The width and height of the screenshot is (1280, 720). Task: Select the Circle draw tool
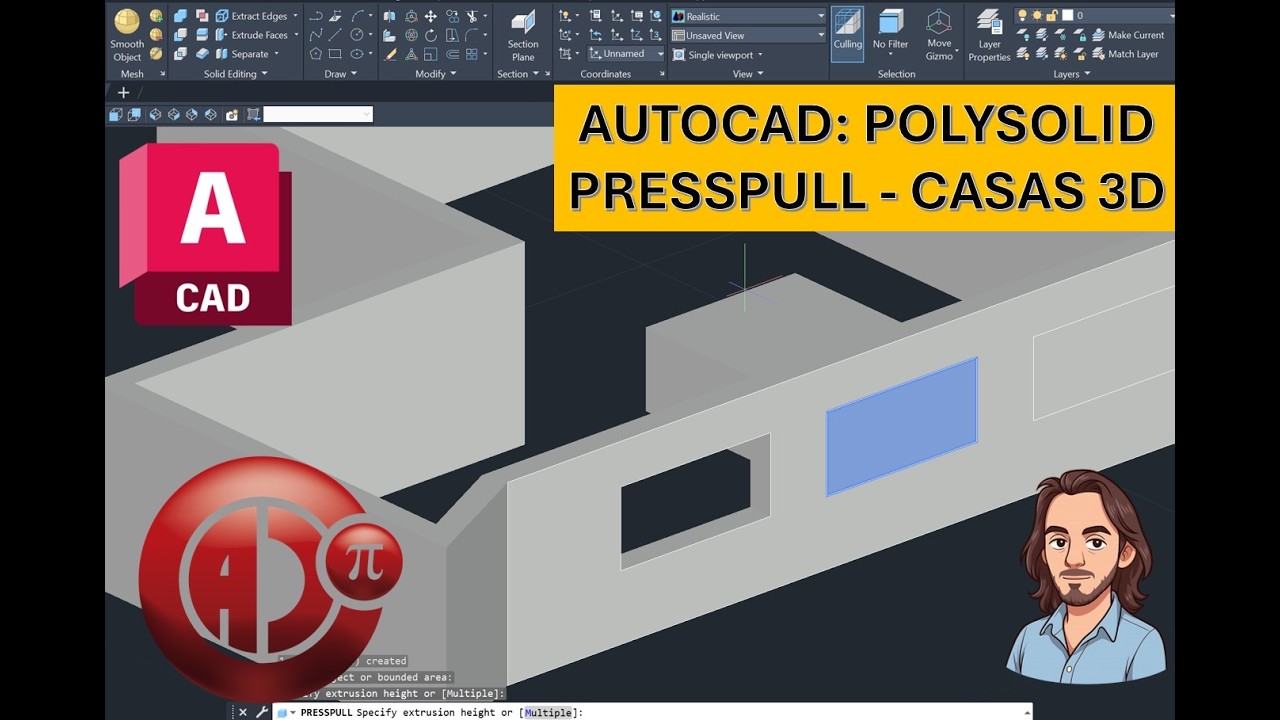pos(356,35)
